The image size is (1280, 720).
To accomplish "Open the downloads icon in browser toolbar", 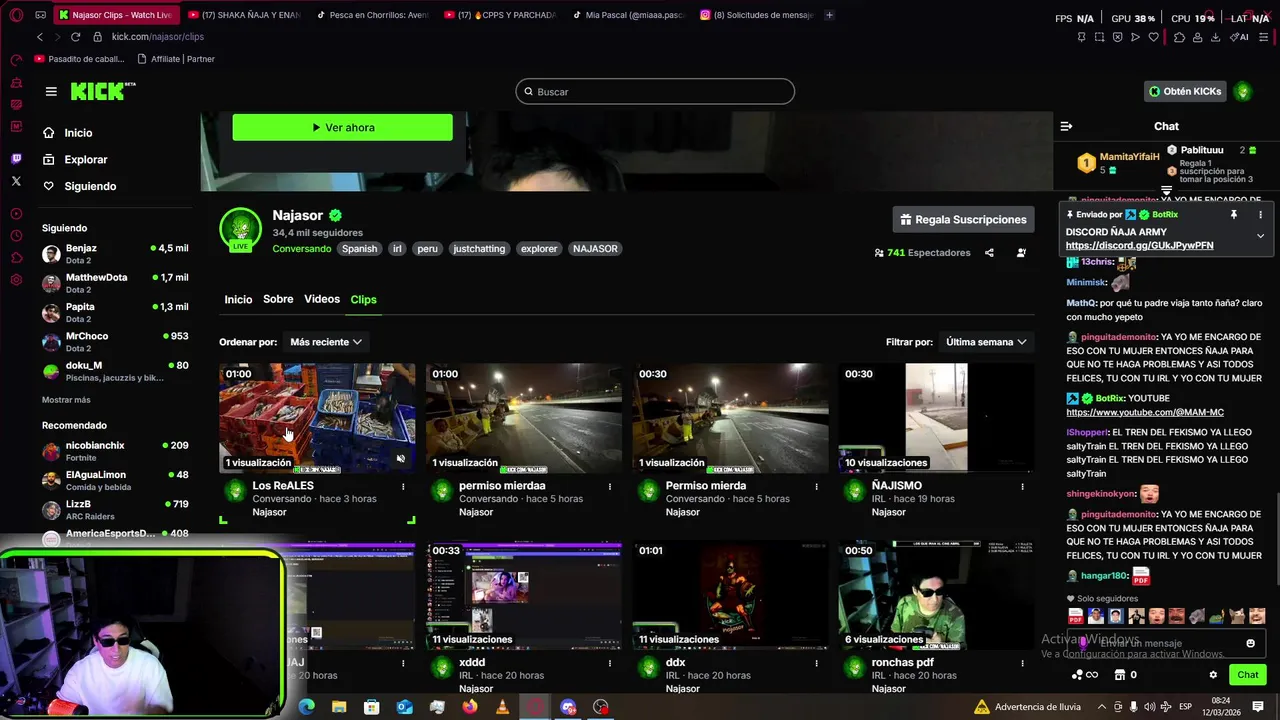I will point(1215,37).
